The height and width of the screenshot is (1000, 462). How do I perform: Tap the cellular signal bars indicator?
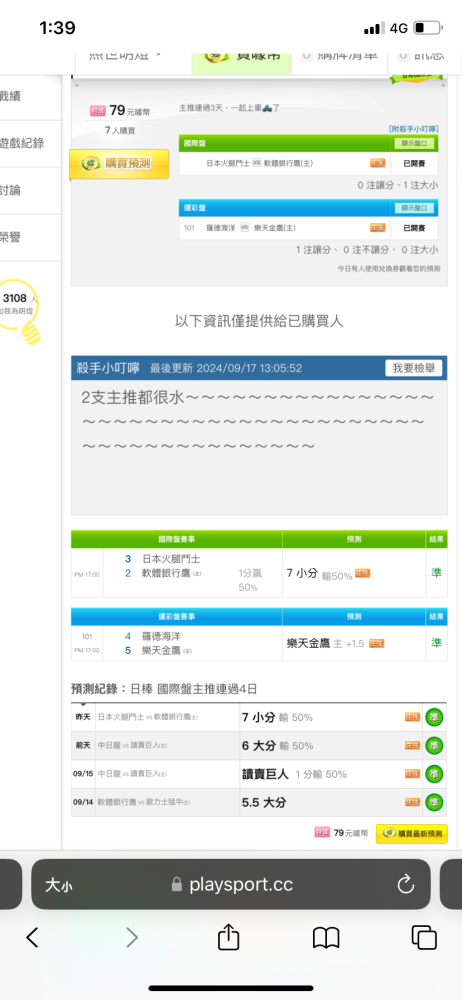374,28
